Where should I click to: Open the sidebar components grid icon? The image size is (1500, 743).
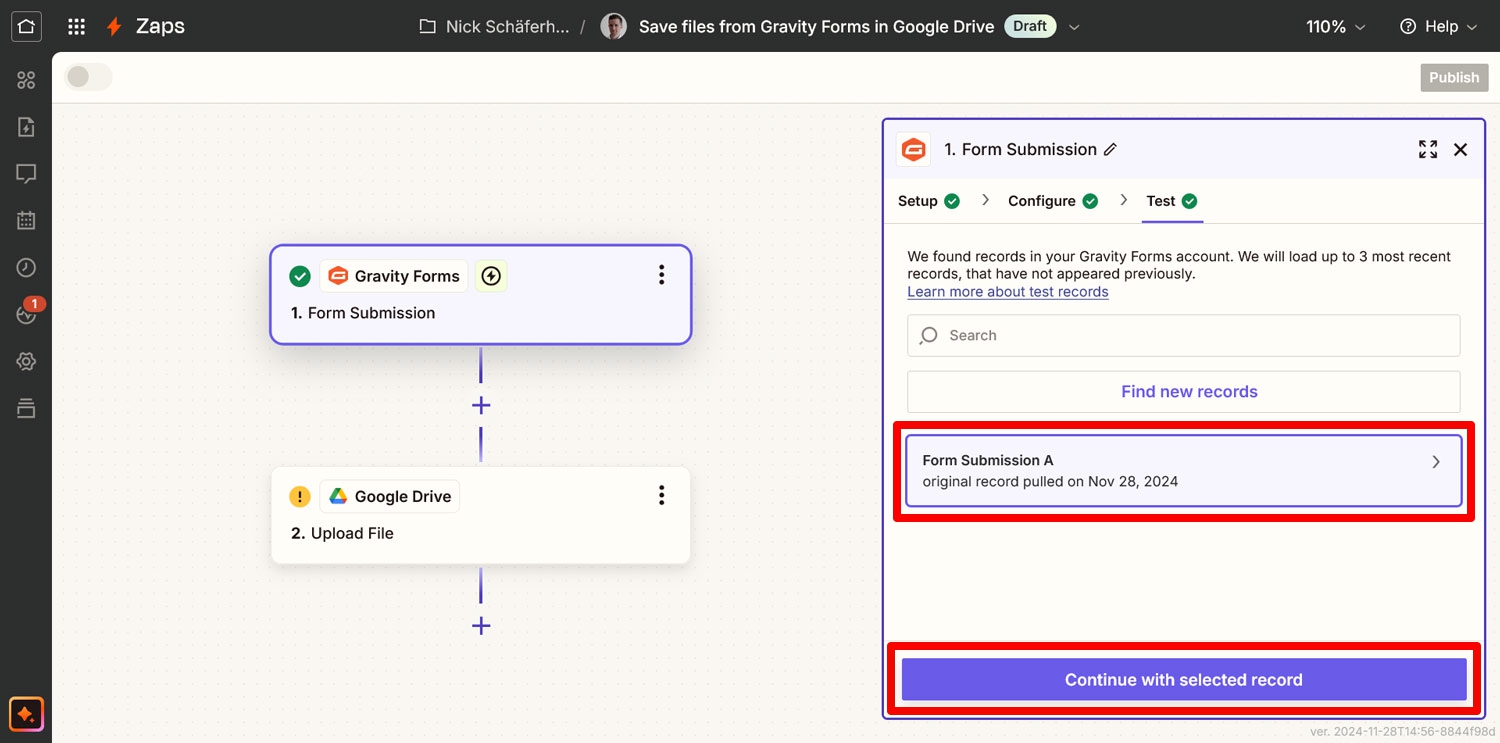tap(26, 80)
